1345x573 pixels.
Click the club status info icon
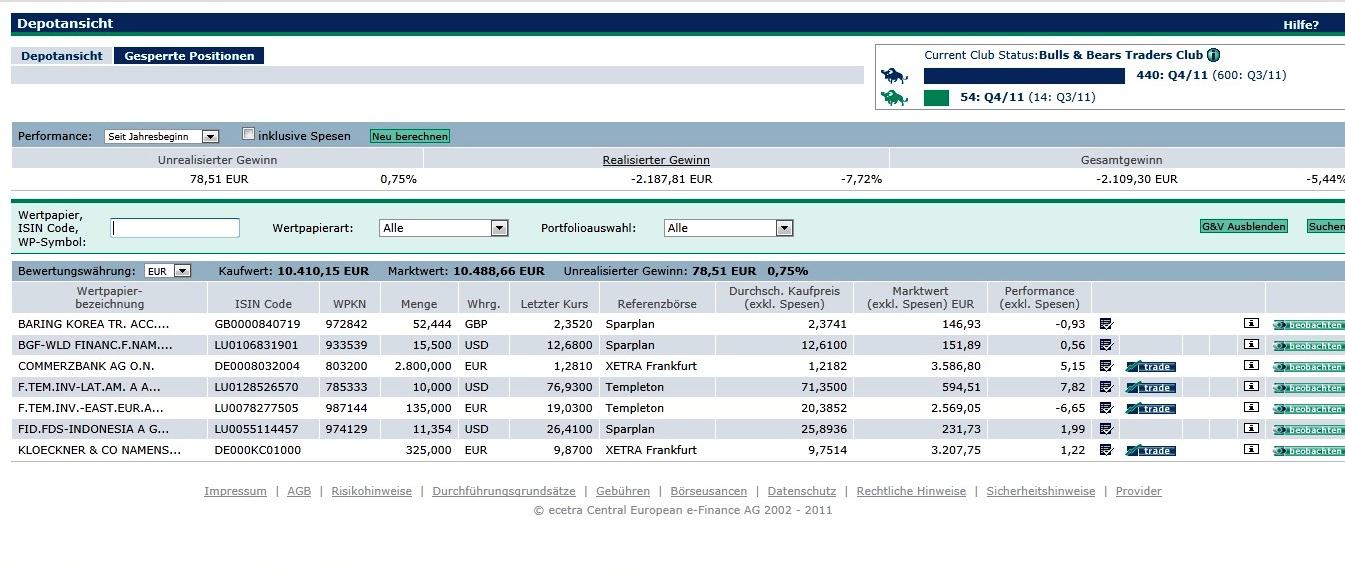coord(1213,56)
